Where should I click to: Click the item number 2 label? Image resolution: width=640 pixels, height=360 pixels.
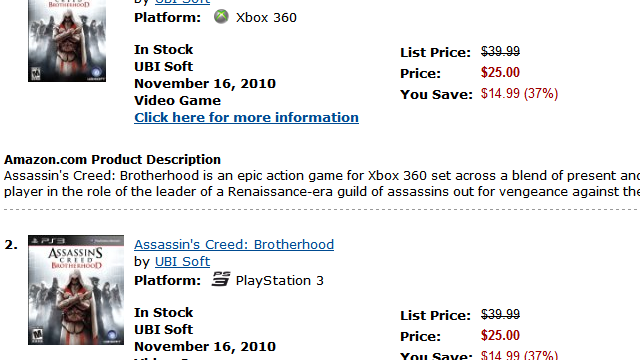(x=11, y=245)
